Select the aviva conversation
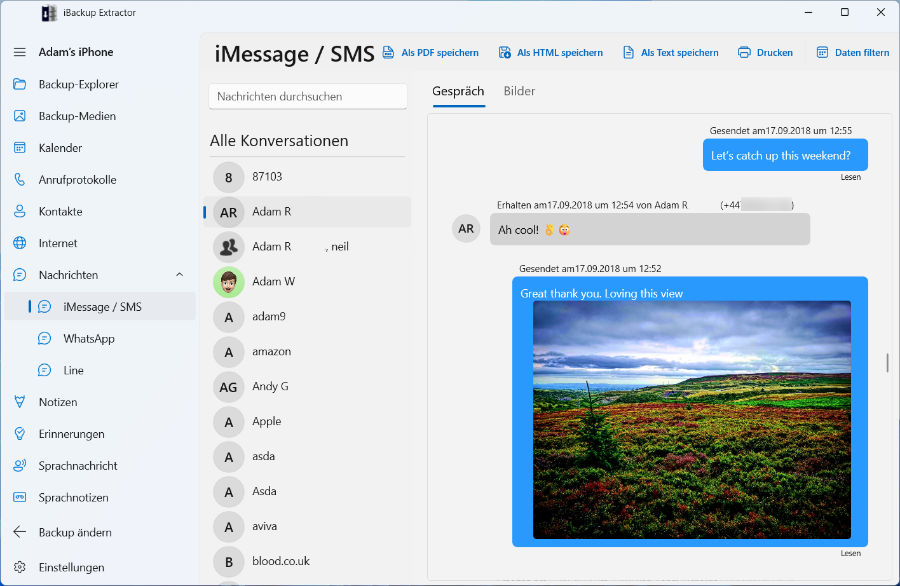Viewport: 900px width, 586px height. [x=308, y=527]
